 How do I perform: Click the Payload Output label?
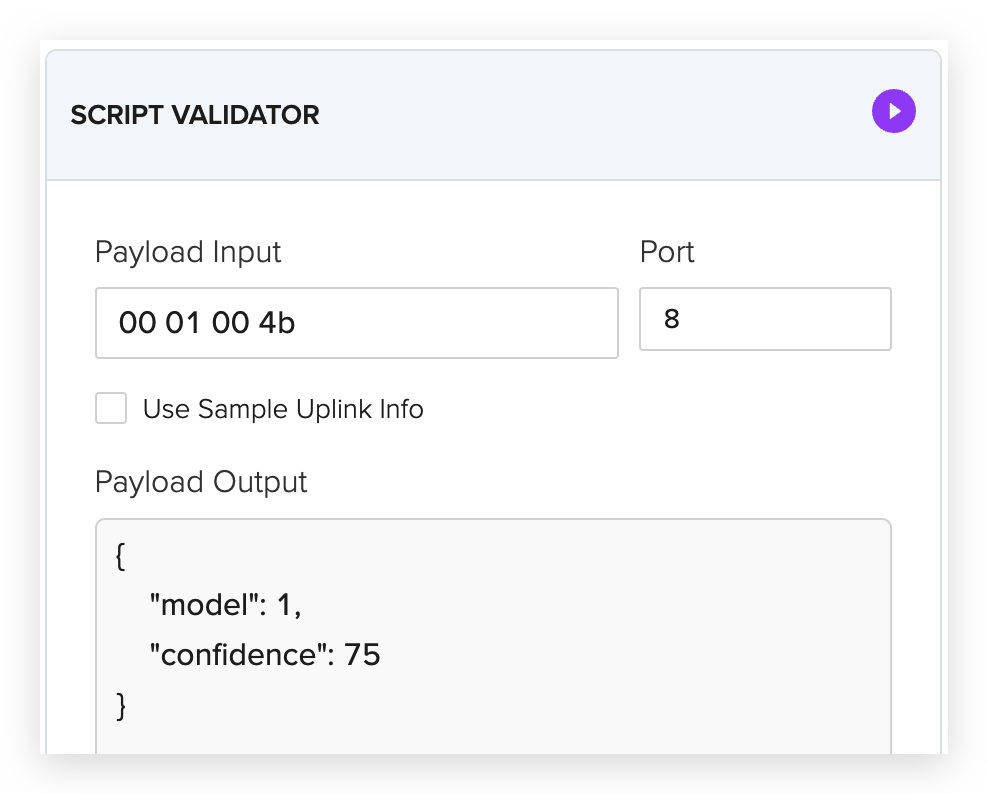coord(201,482)
